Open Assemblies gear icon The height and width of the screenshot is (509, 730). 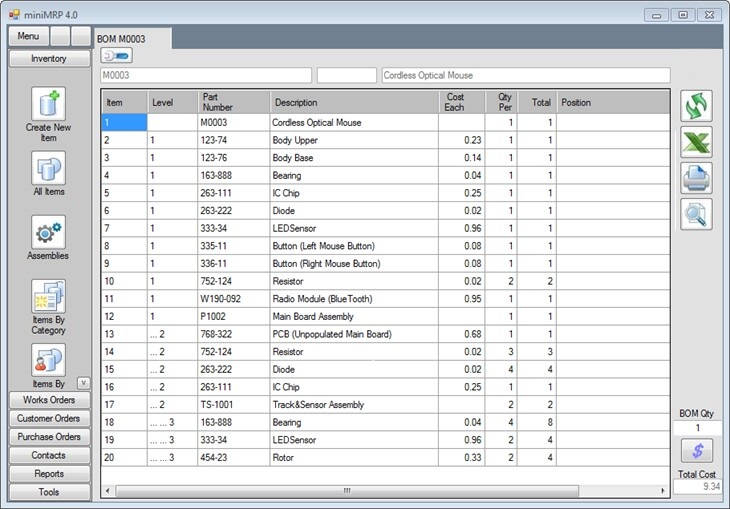(48, 232)
